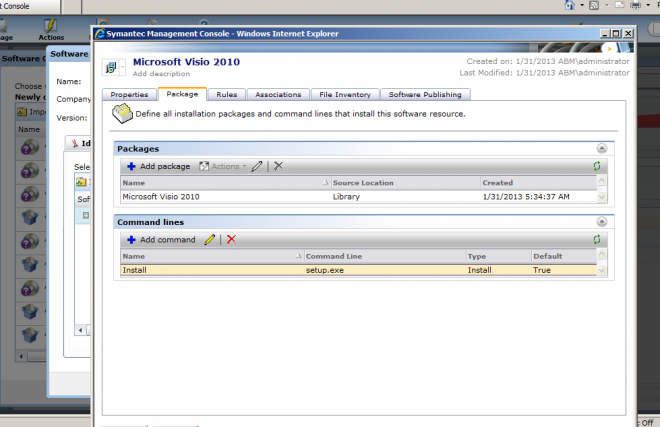Click the yellow arrow button in dialog header

[x=609, y=48]
